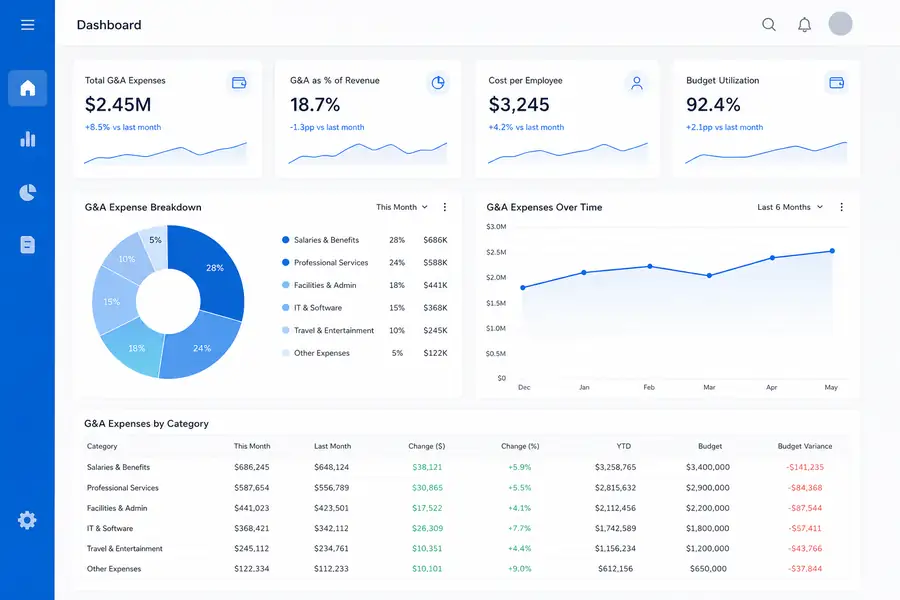Click the Jan data point on line chart
The height and width of the screenshot is (600, 900).
584,273
